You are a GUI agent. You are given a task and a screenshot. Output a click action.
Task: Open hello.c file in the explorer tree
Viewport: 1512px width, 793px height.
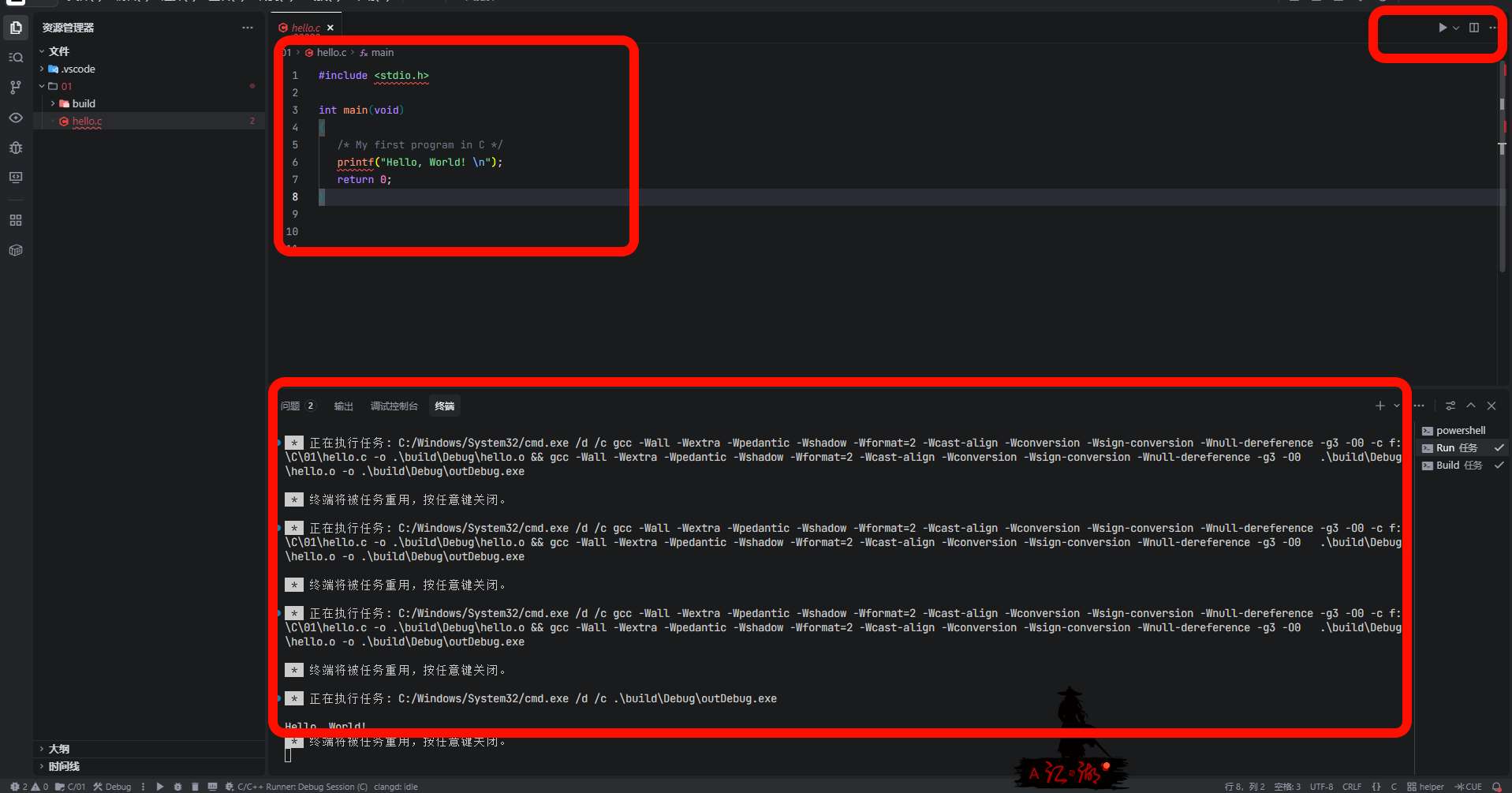[87, 122]
